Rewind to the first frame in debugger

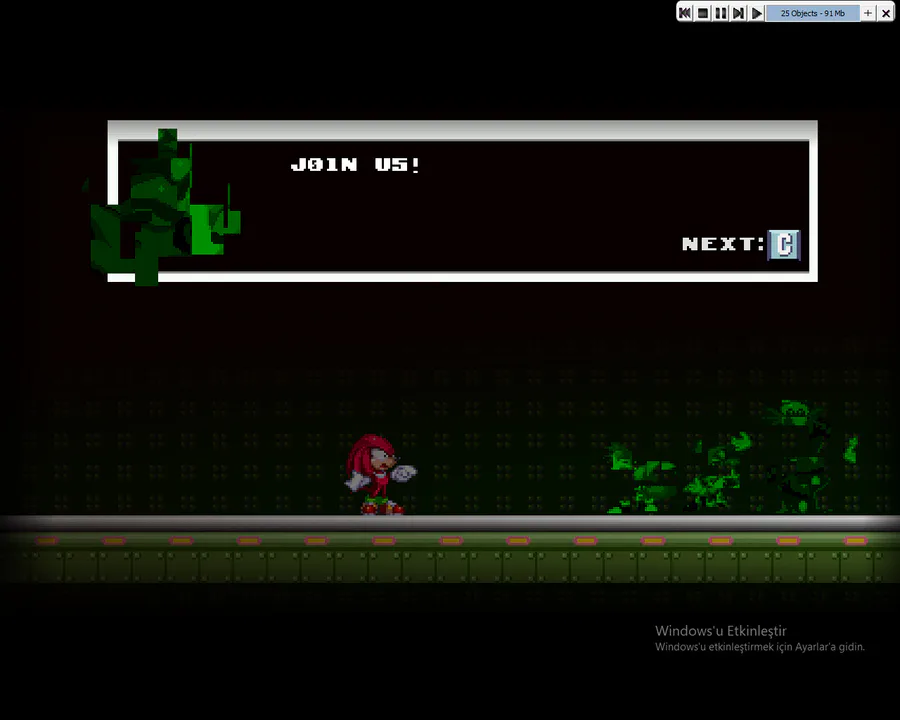[x=685, y=13]
